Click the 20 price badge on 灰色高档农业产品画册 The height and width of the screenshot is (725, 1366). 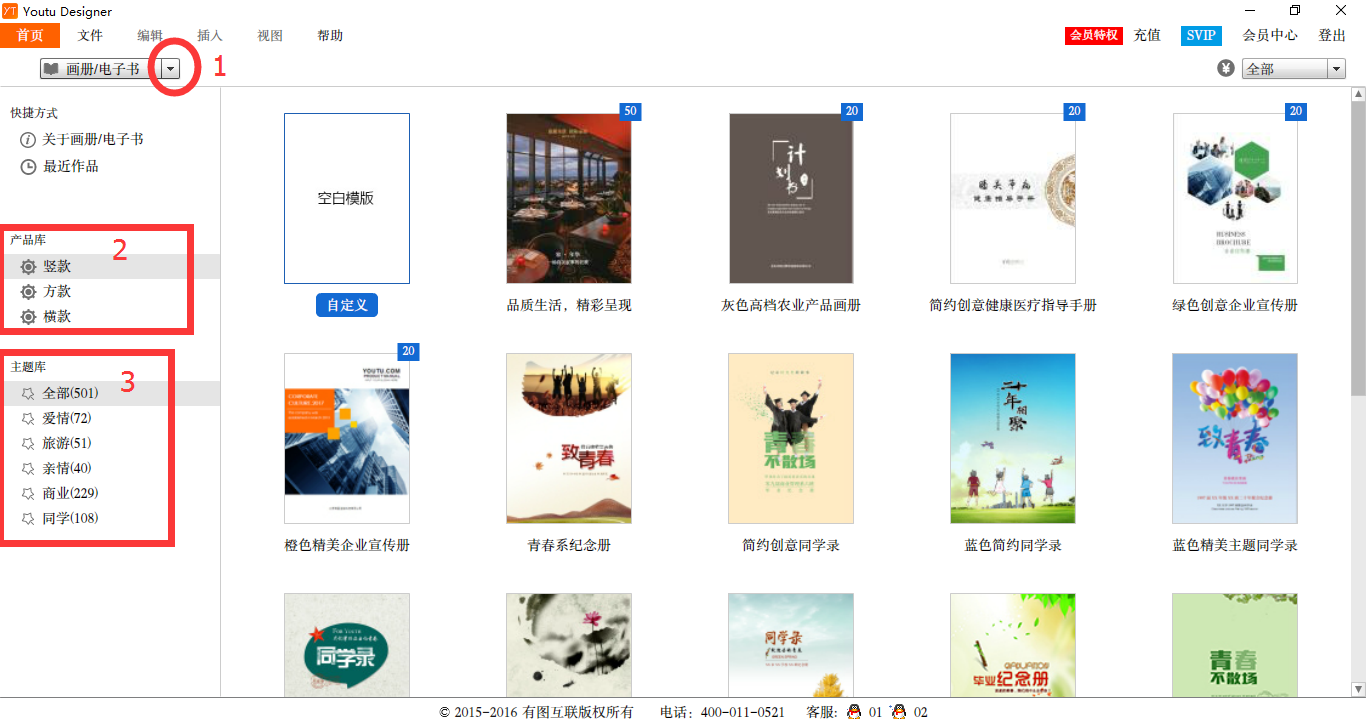852,111
